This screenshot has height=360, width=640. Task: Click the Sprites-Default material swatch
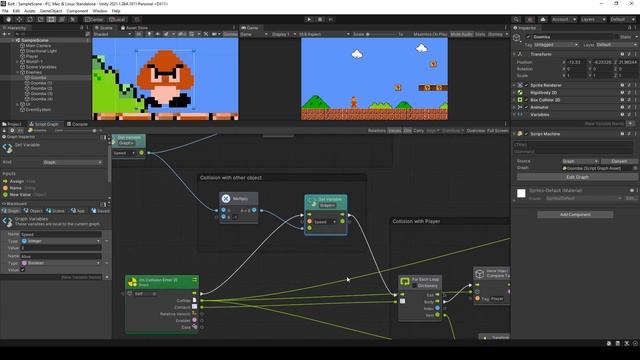[x=521, y=193]
